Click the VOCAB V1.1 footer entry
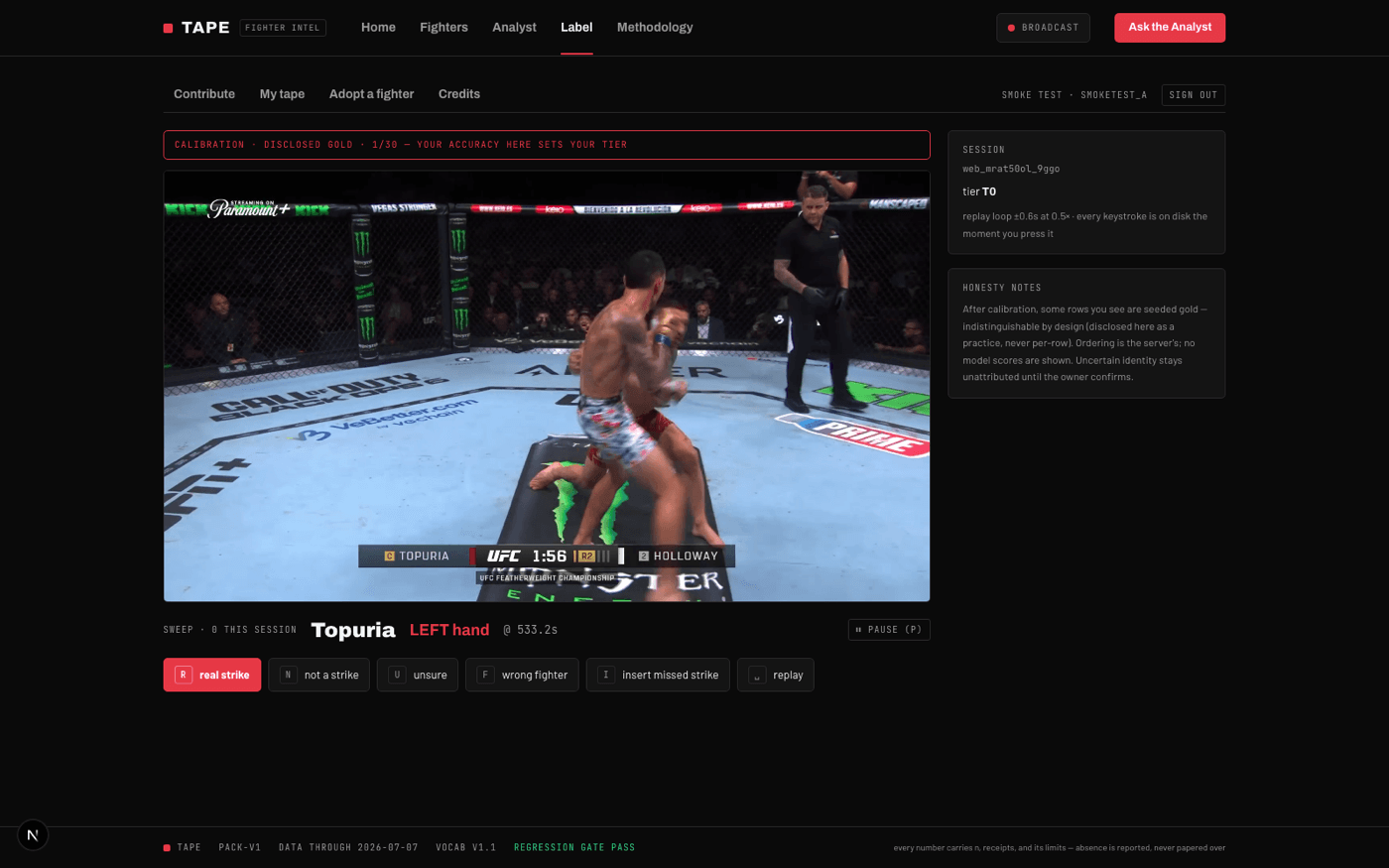 point(466,847)
